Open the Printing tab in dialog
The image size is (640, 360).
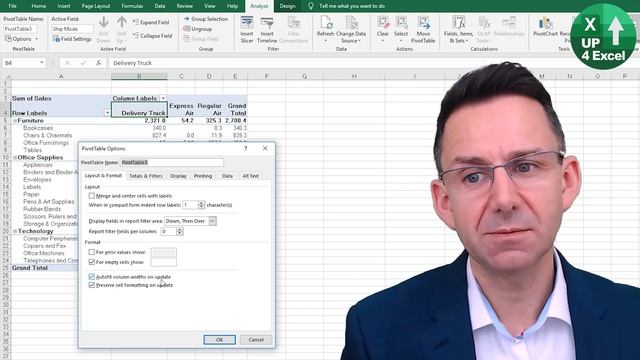203,176
